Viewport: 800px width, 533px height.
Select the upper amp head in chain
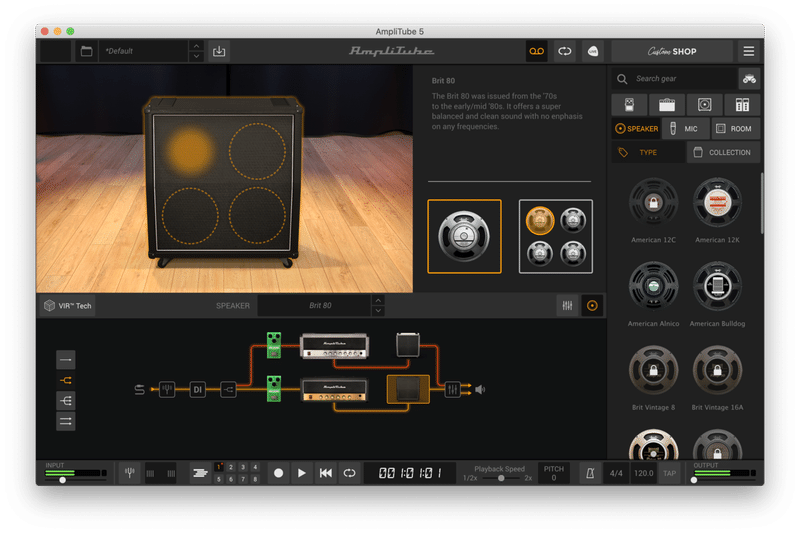click(x=334, y=346)
